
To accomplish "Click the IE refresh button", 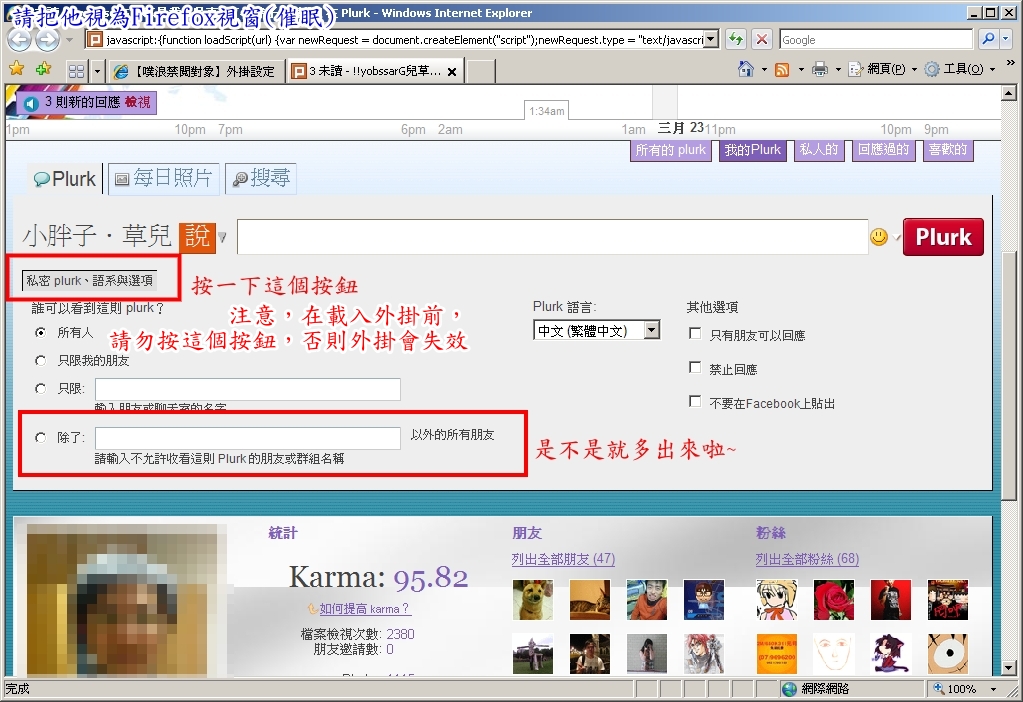I will [736, 39].
